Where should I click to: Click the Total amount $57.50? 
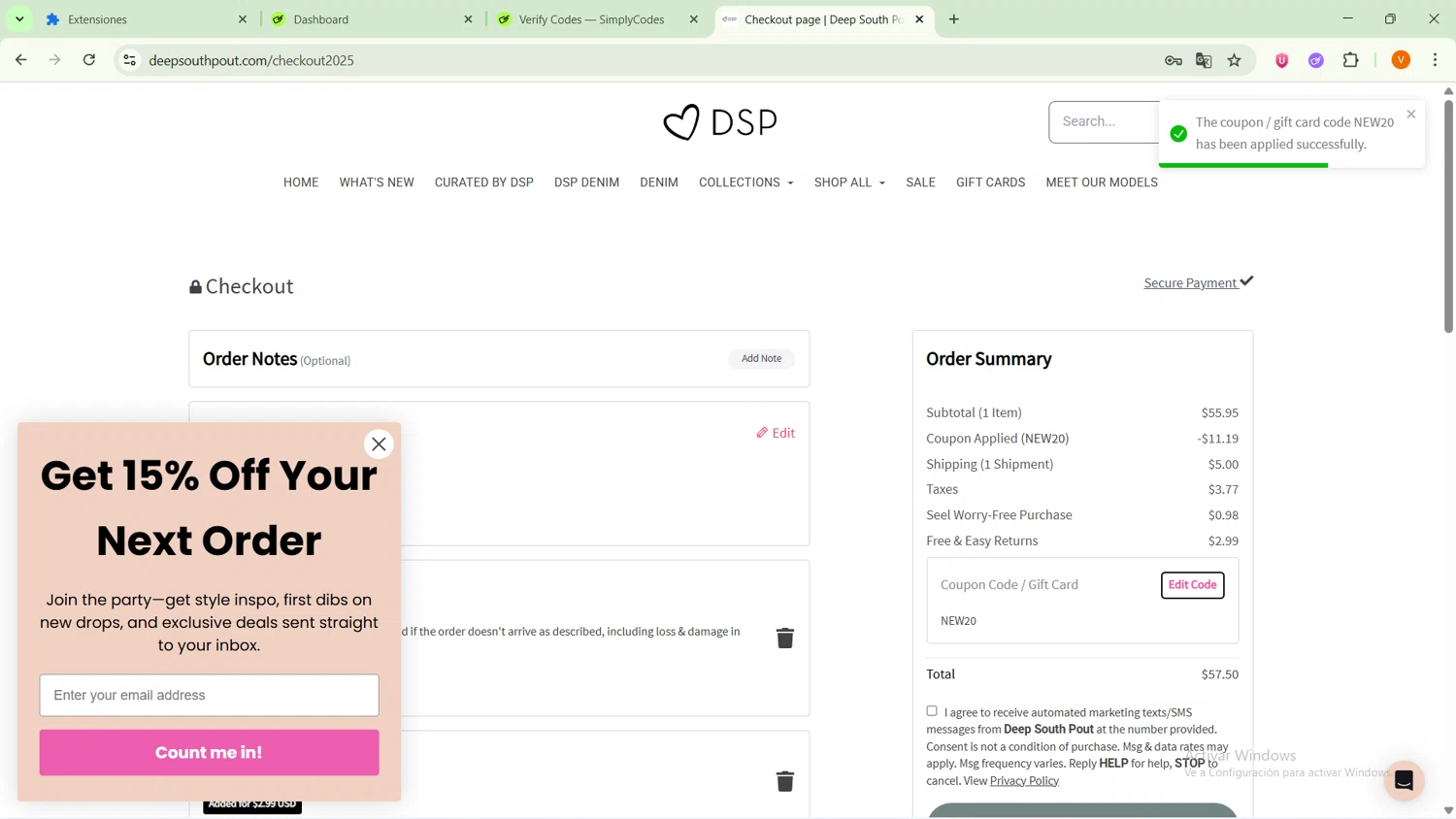(x=1219, y=674)
